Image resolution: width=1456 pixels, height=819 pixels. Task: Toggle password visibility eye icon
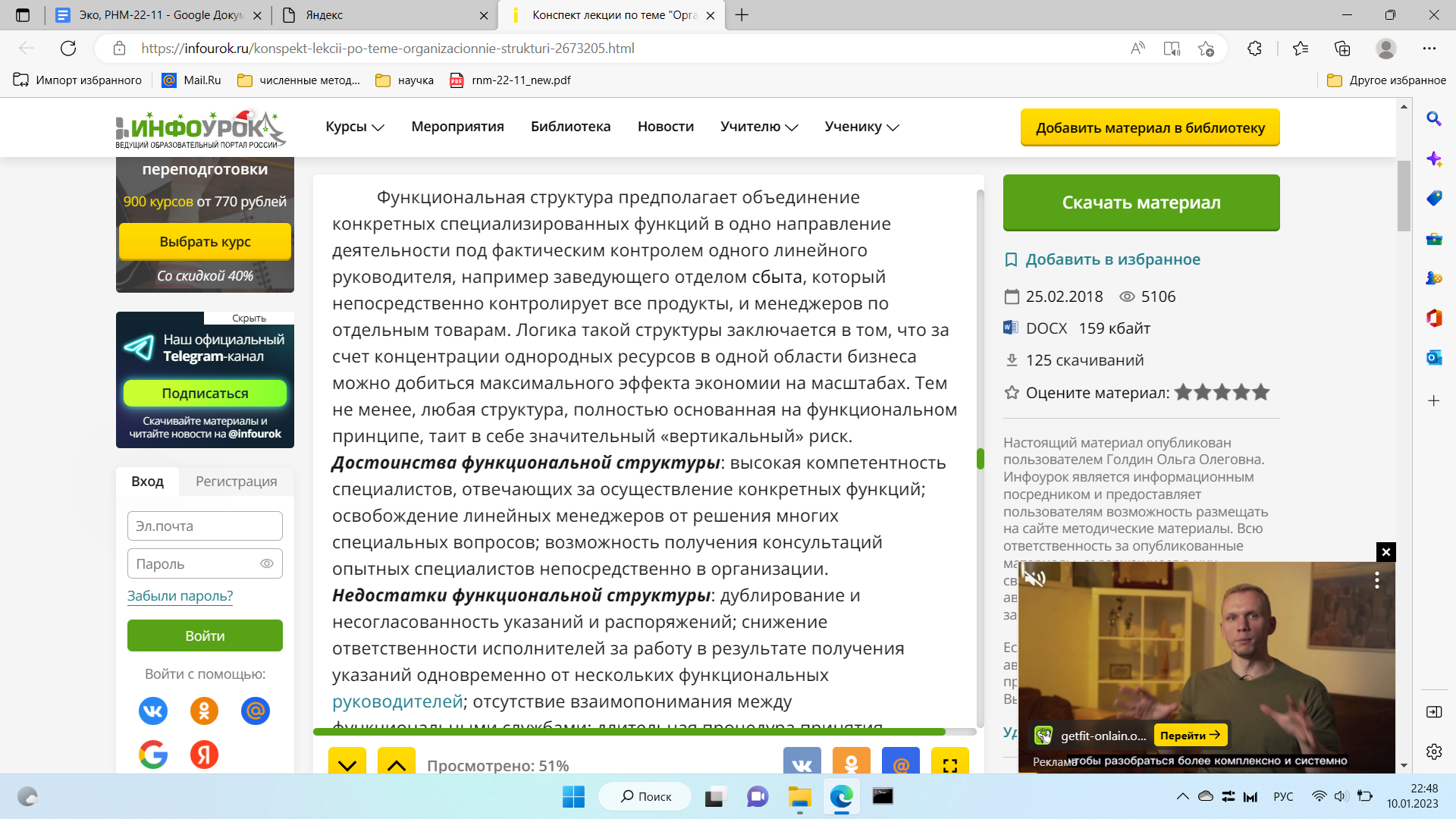coord(267,563)
